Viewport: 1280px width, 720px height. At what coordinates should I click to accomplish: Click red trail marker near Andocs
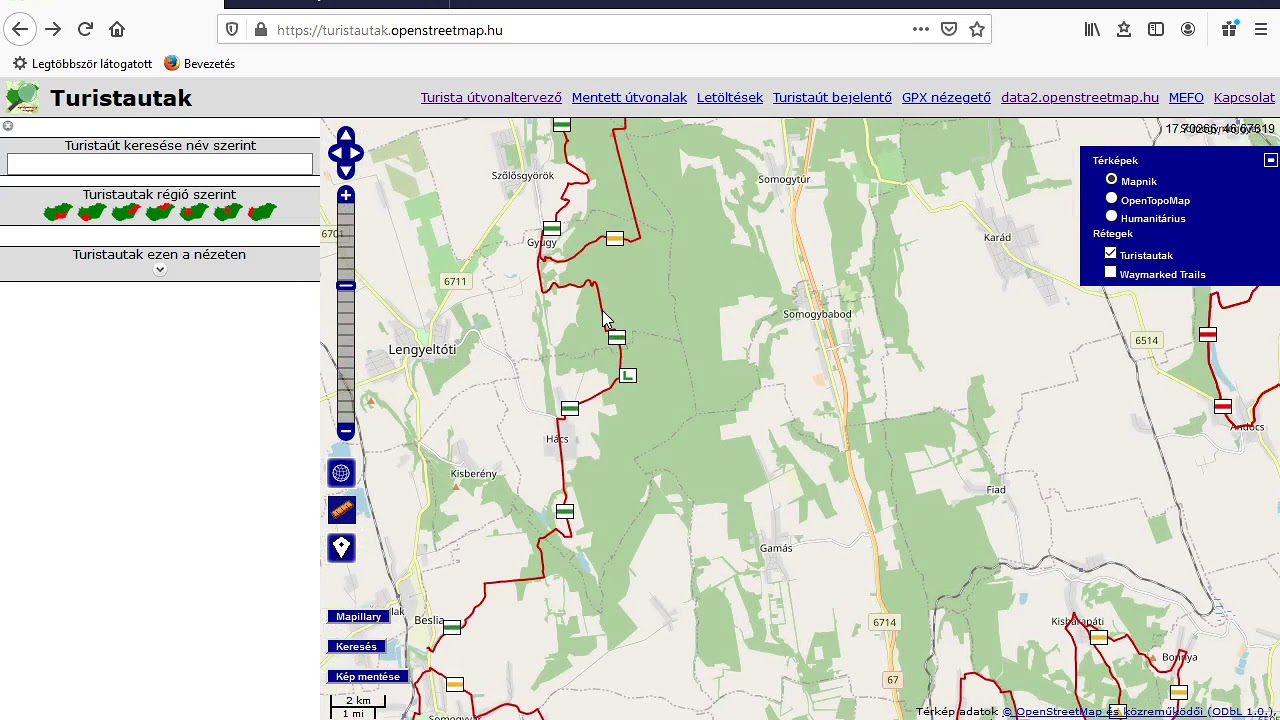coord(1222,407)
